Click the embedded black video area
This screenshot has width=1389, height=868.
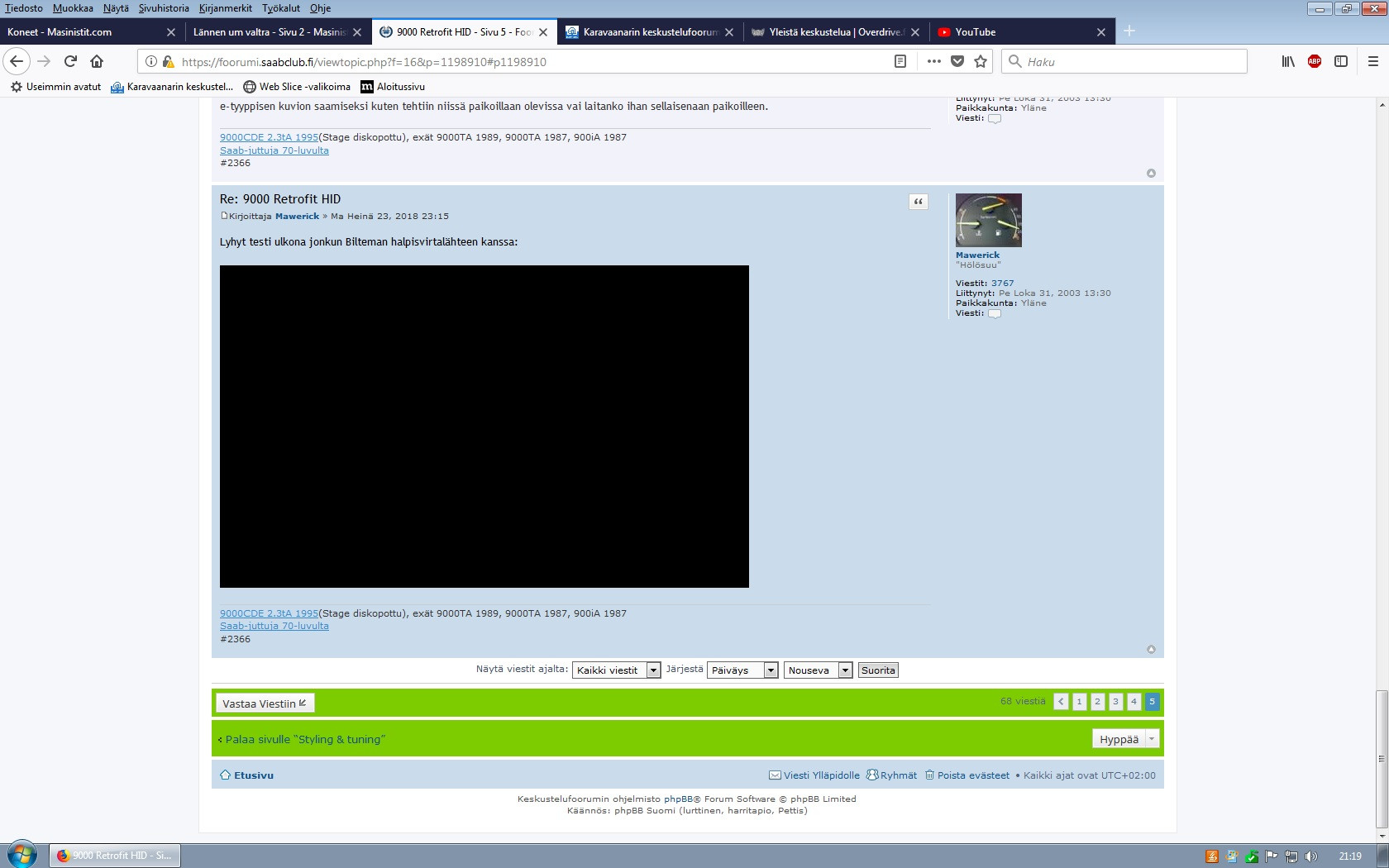click(484, 426)
